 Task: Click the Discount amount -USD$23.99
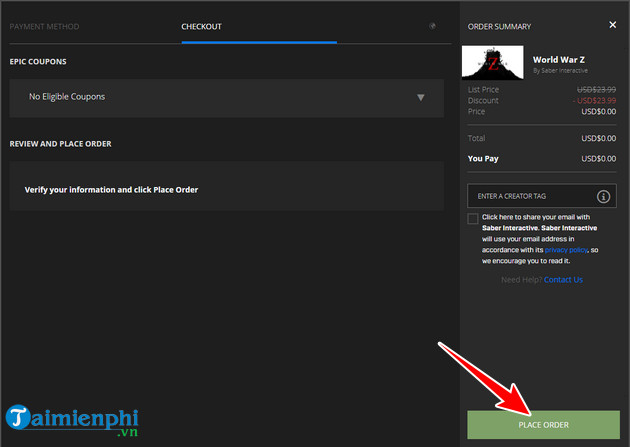point(595,100)
